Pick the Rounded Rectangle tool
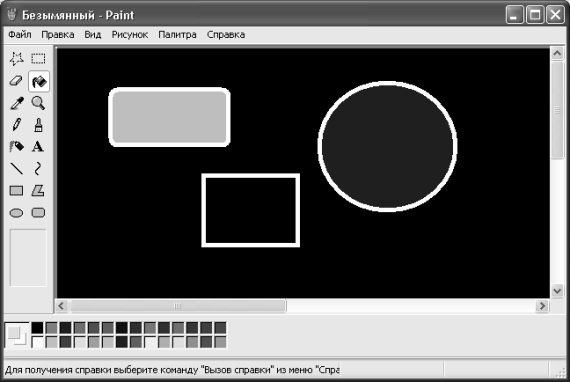Screen dimensions: 570x382 38,213
